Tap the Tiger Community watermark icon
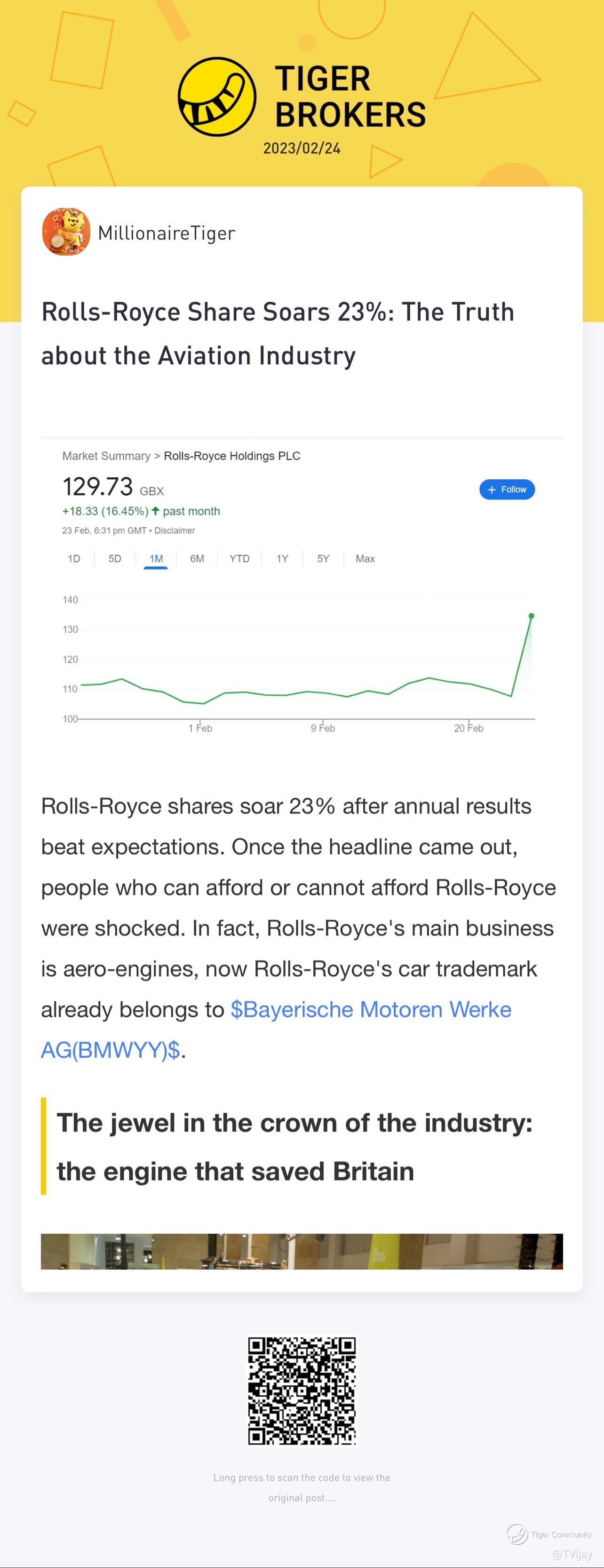 coord(517,1533)
